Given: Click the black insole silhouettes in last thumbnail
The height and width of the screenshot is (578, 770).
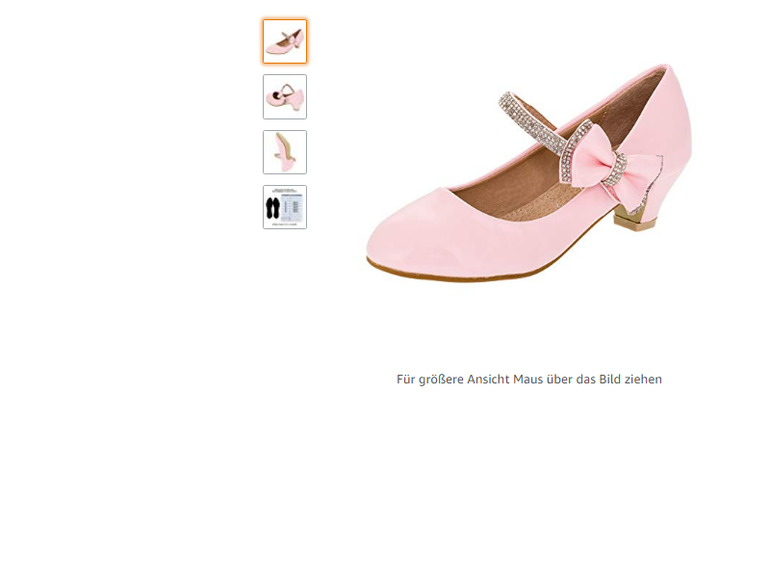Looking at the screenshot, I should pos(274,207).
